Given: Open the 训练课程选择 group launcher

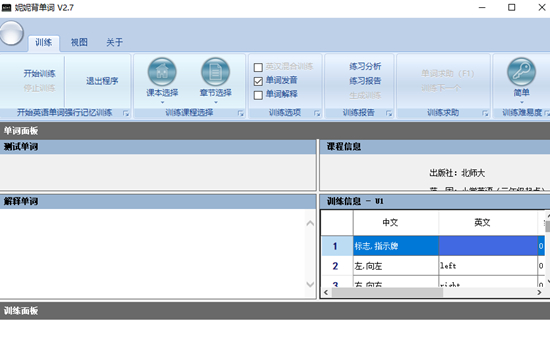Looking at the screenshot, I should 241,113.
